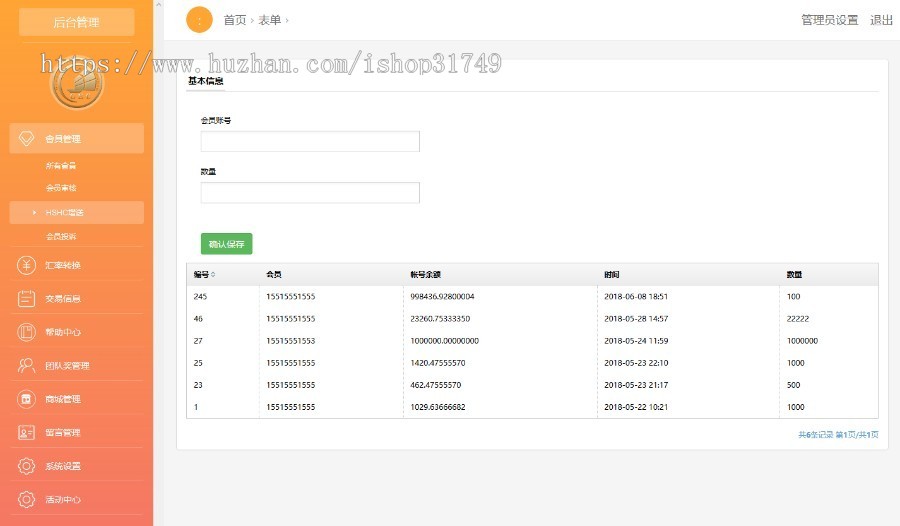Open the 会员投诉 submenu item
900x526 pixels.
pos(61,236)
